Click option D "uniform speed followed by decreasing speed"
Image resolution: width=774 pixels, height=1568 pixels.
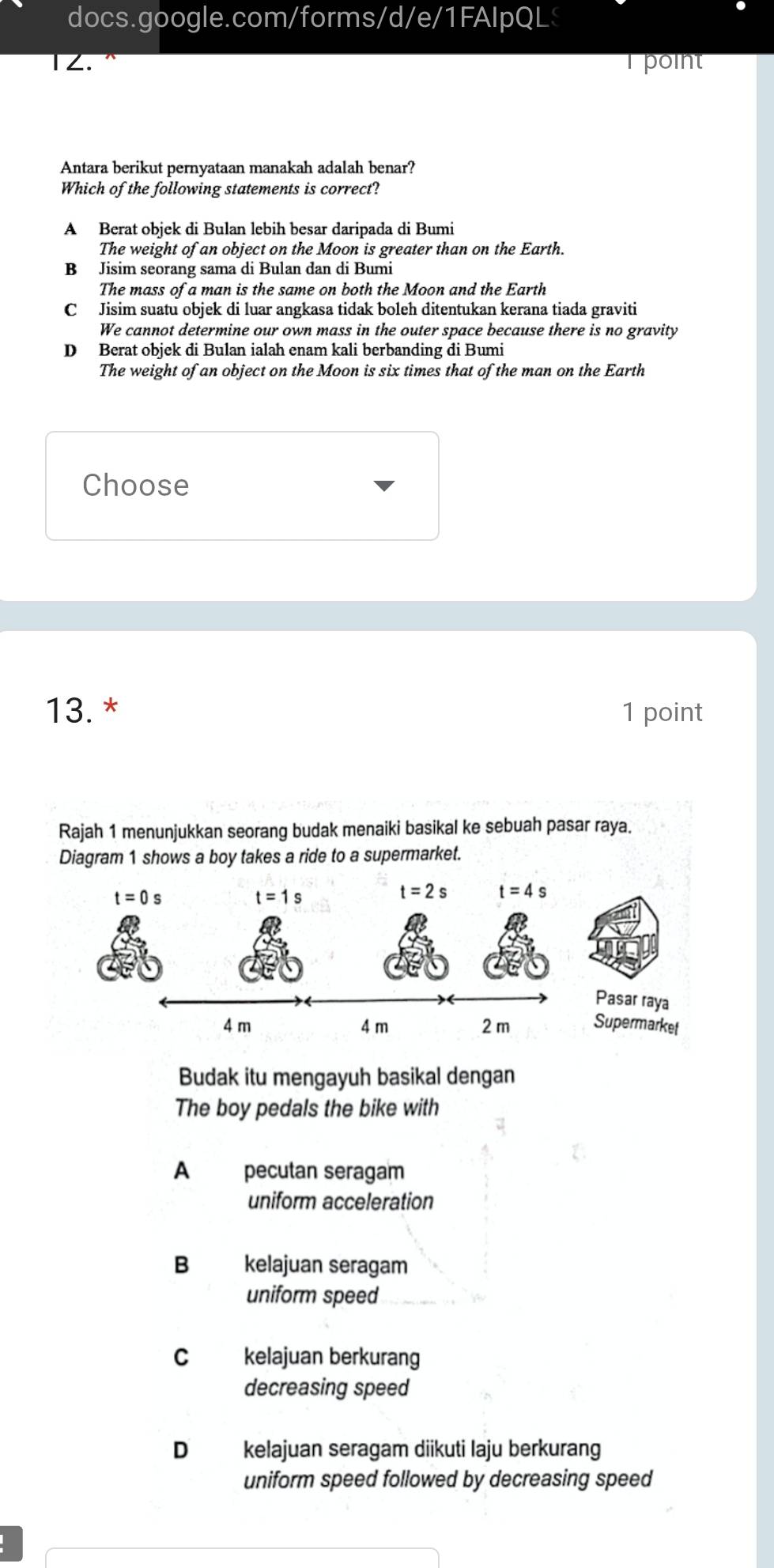tap(447, 1479)
